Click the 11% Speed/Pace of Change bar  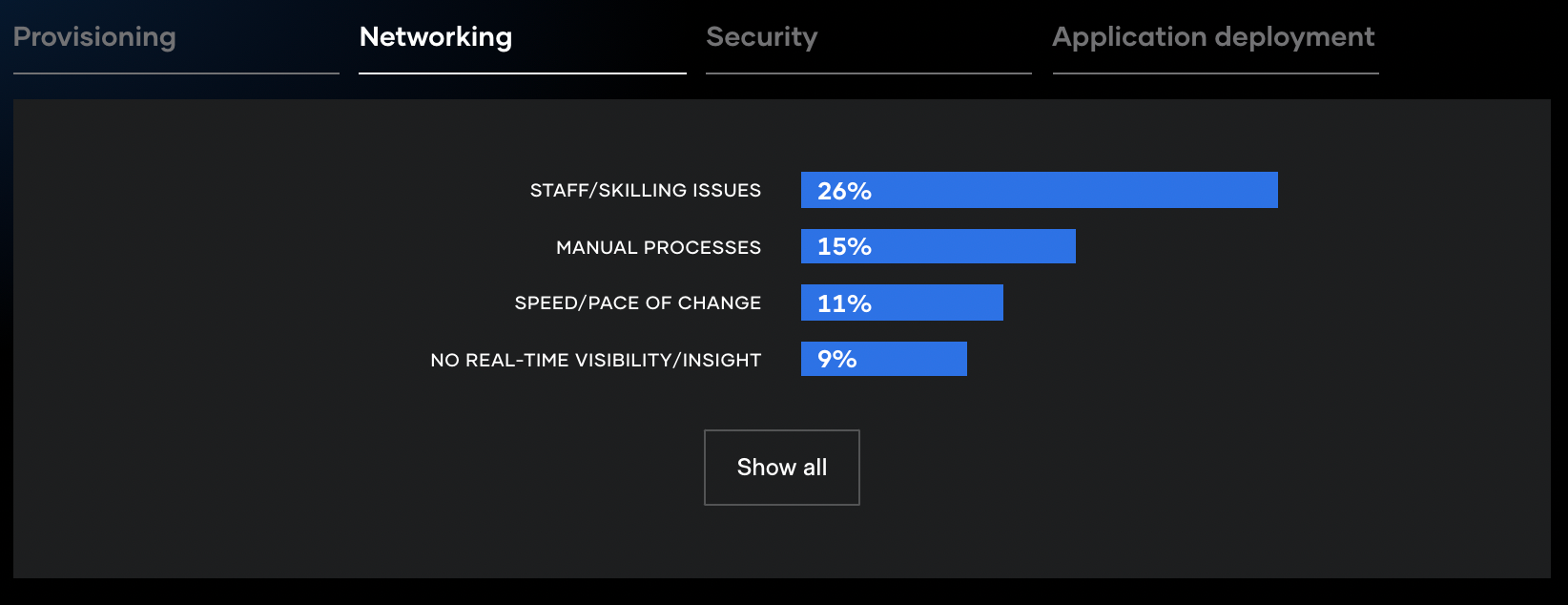(x=902, y=302)
